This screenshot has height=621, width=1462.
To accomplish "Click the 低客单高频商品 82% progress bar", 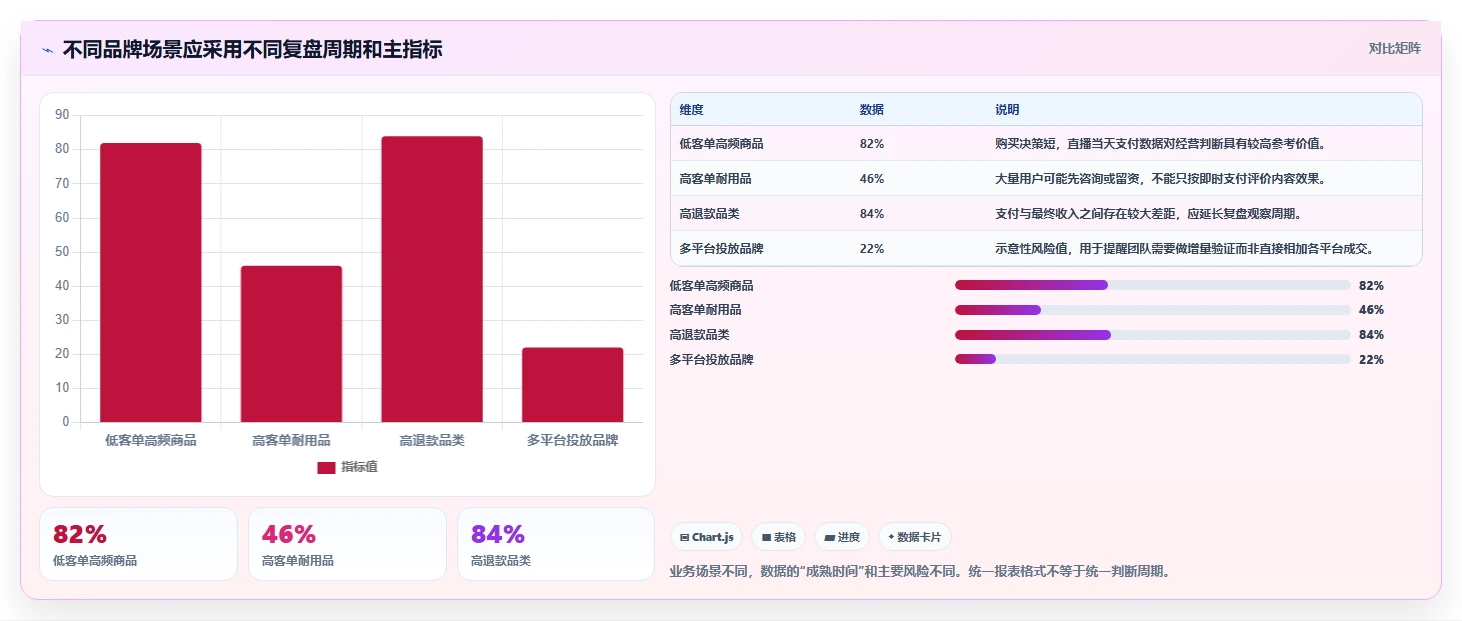I will click(1152, 285).
